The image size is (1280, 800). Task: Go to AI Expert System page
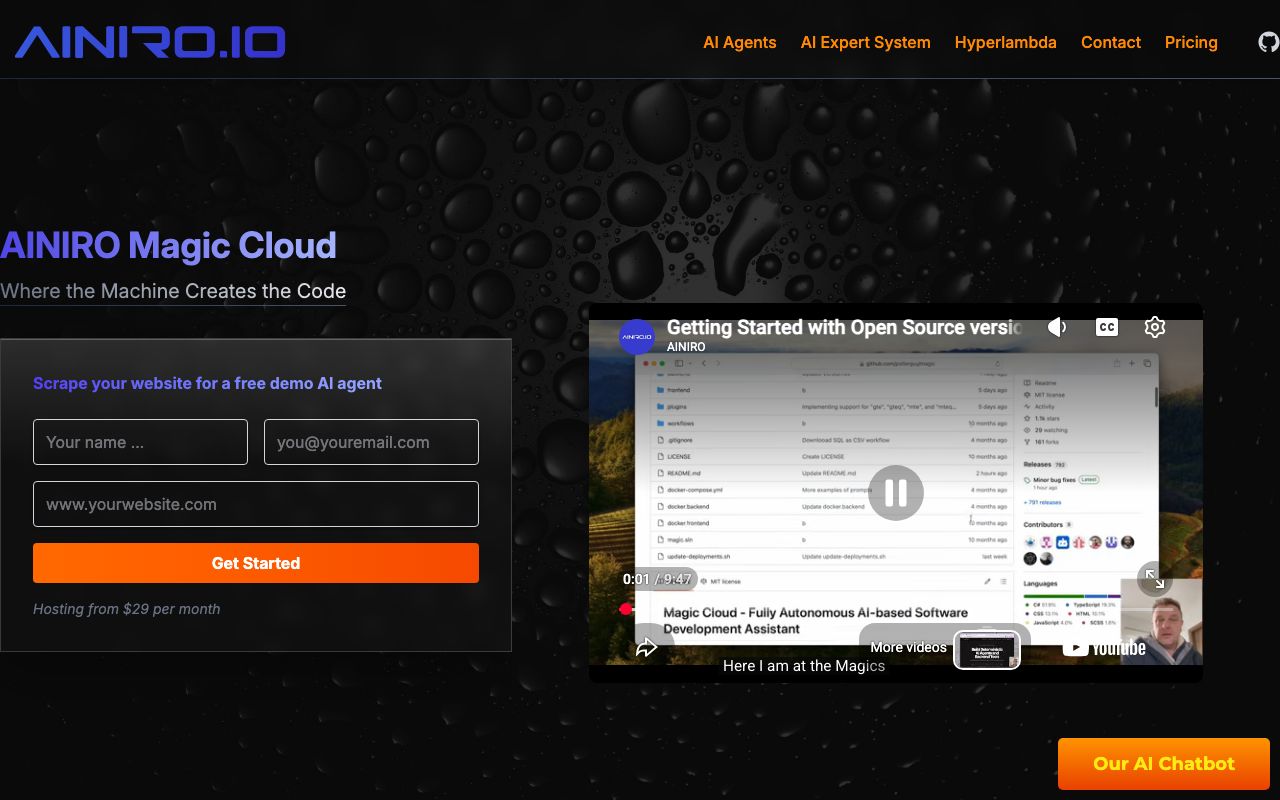[x=866, y=42]
